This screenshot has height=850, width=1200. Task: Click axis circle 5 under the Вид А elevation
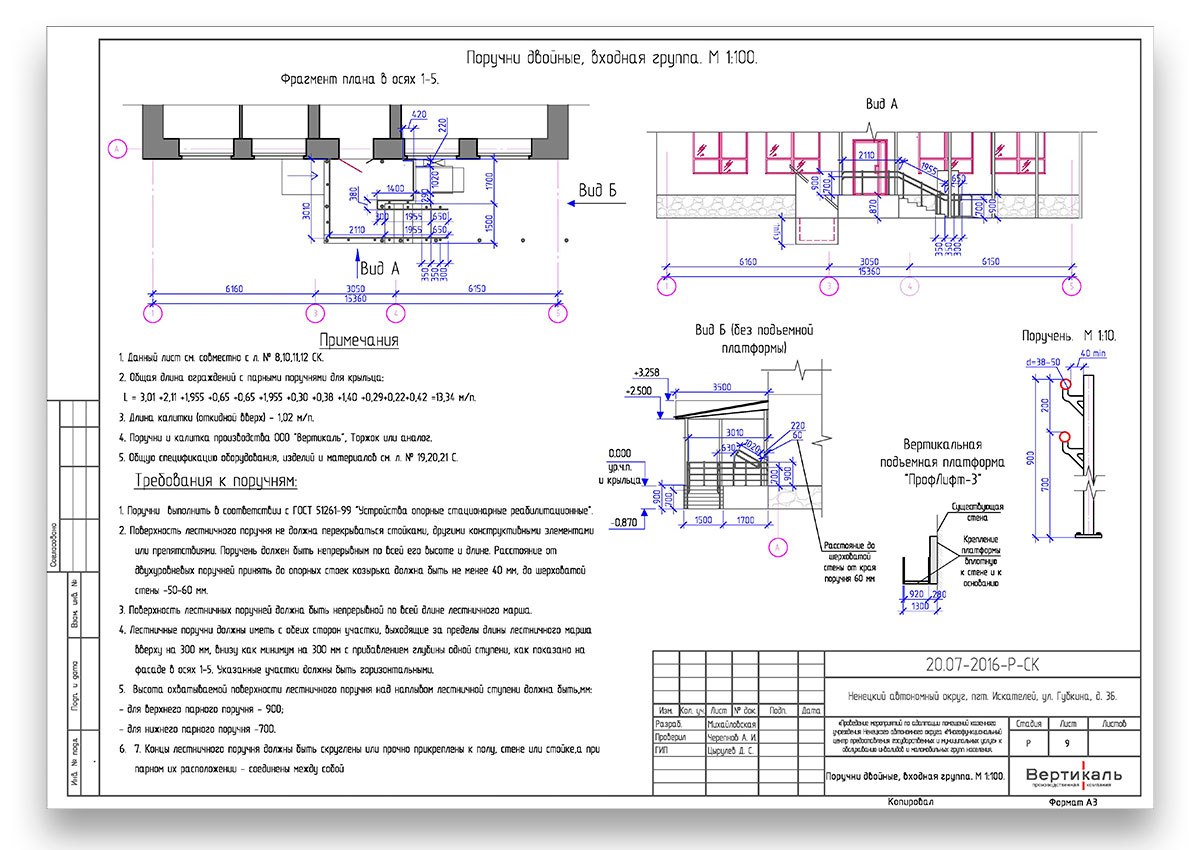pyautogui.click(x=1073, y=287)
